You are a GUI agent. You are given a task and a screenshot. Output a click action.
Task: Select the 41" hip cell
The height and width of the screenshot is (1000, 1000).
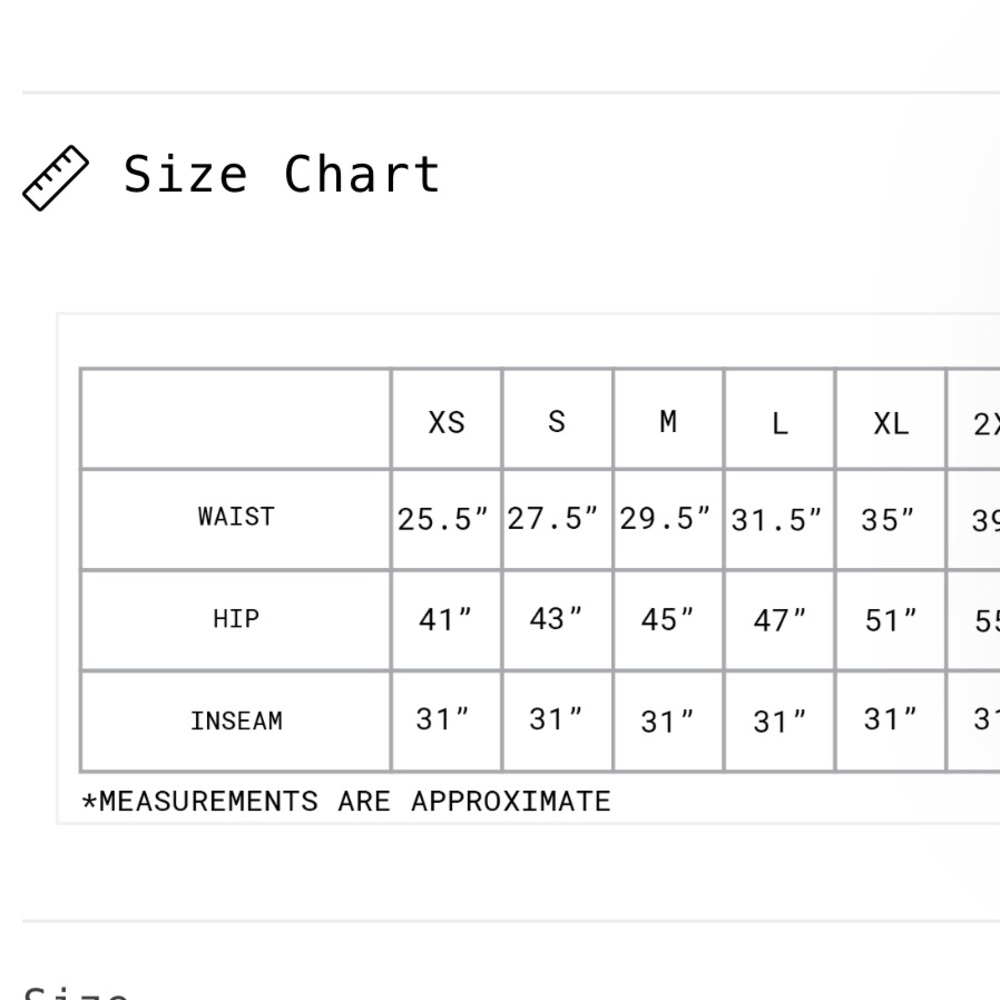[444, 620]
